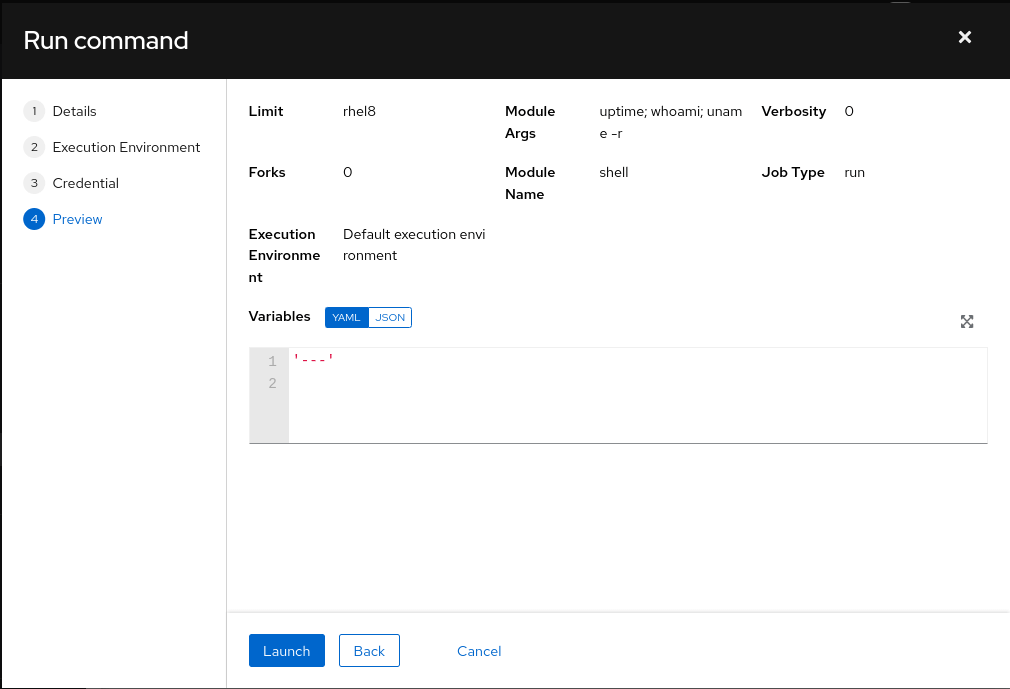
Task: Close the Run command dialog
Action: 964,37
